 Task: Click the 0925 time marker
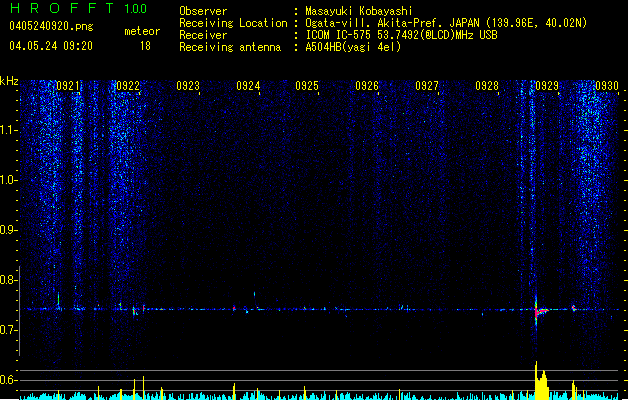tap(307, 86)
